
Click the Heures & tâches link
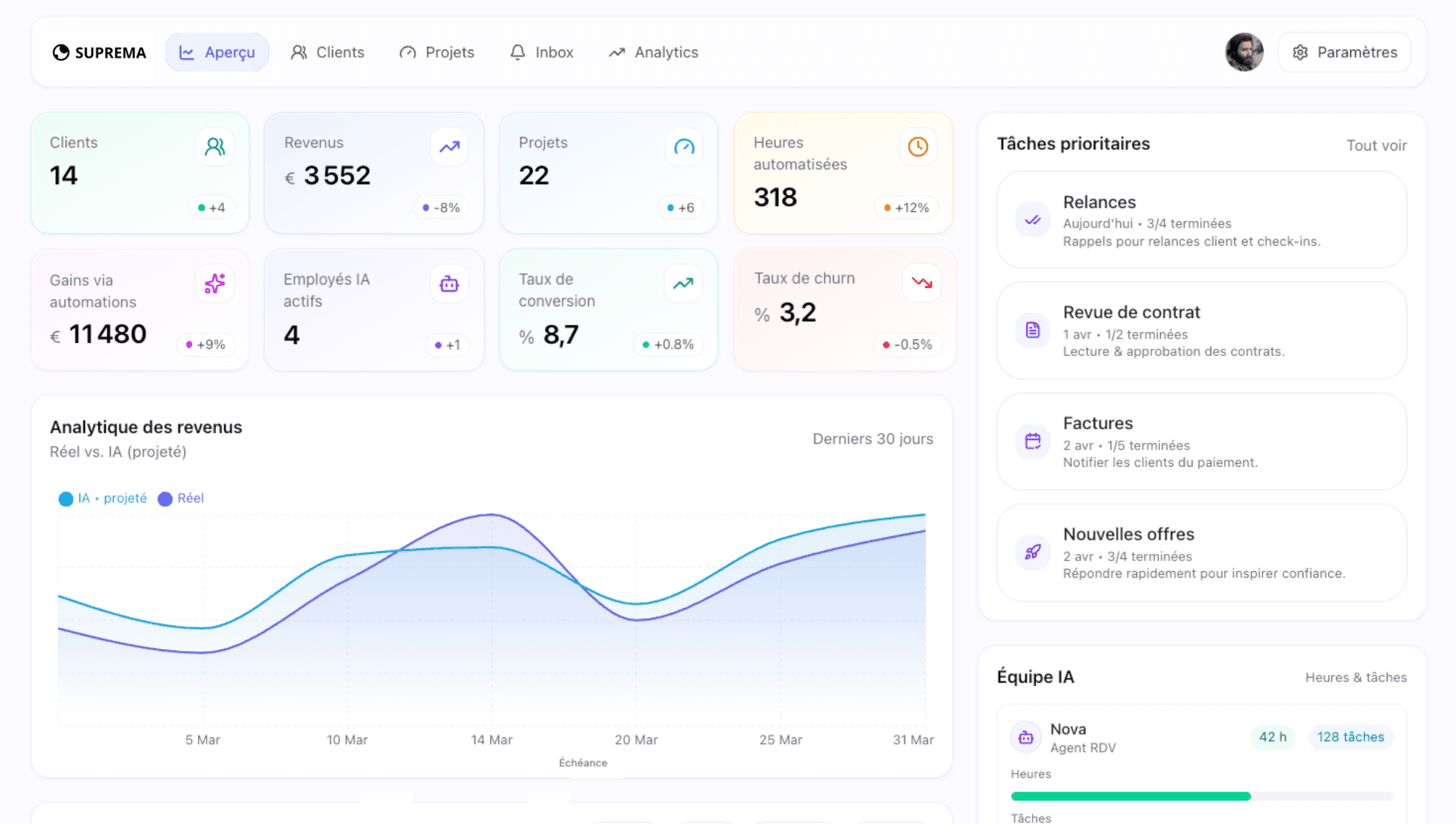click(x=1356, y=677)
